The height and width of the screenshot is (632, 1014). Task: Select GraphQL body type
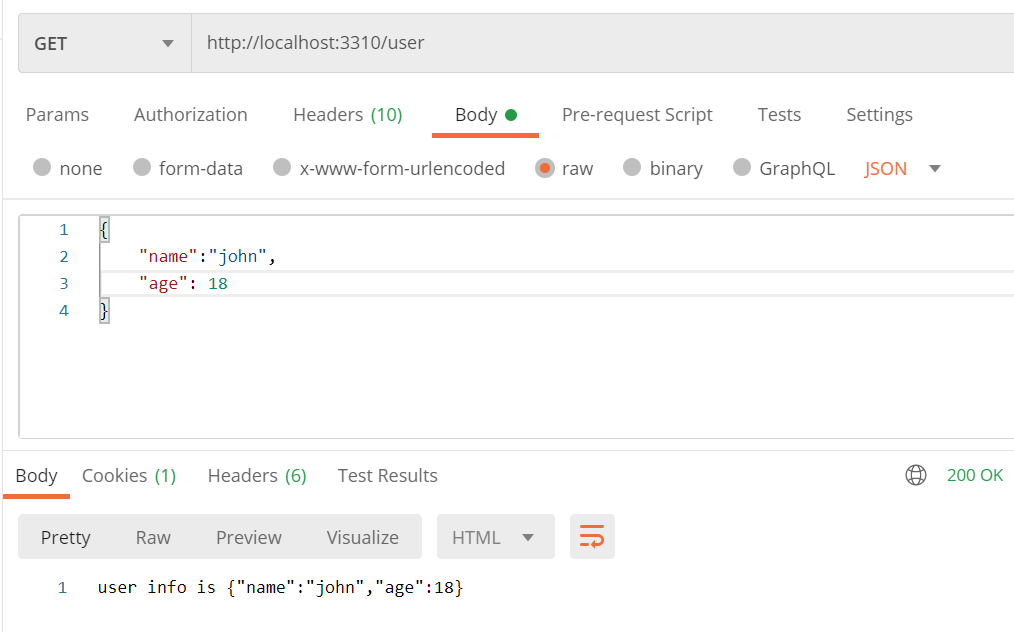coord(742,168)
